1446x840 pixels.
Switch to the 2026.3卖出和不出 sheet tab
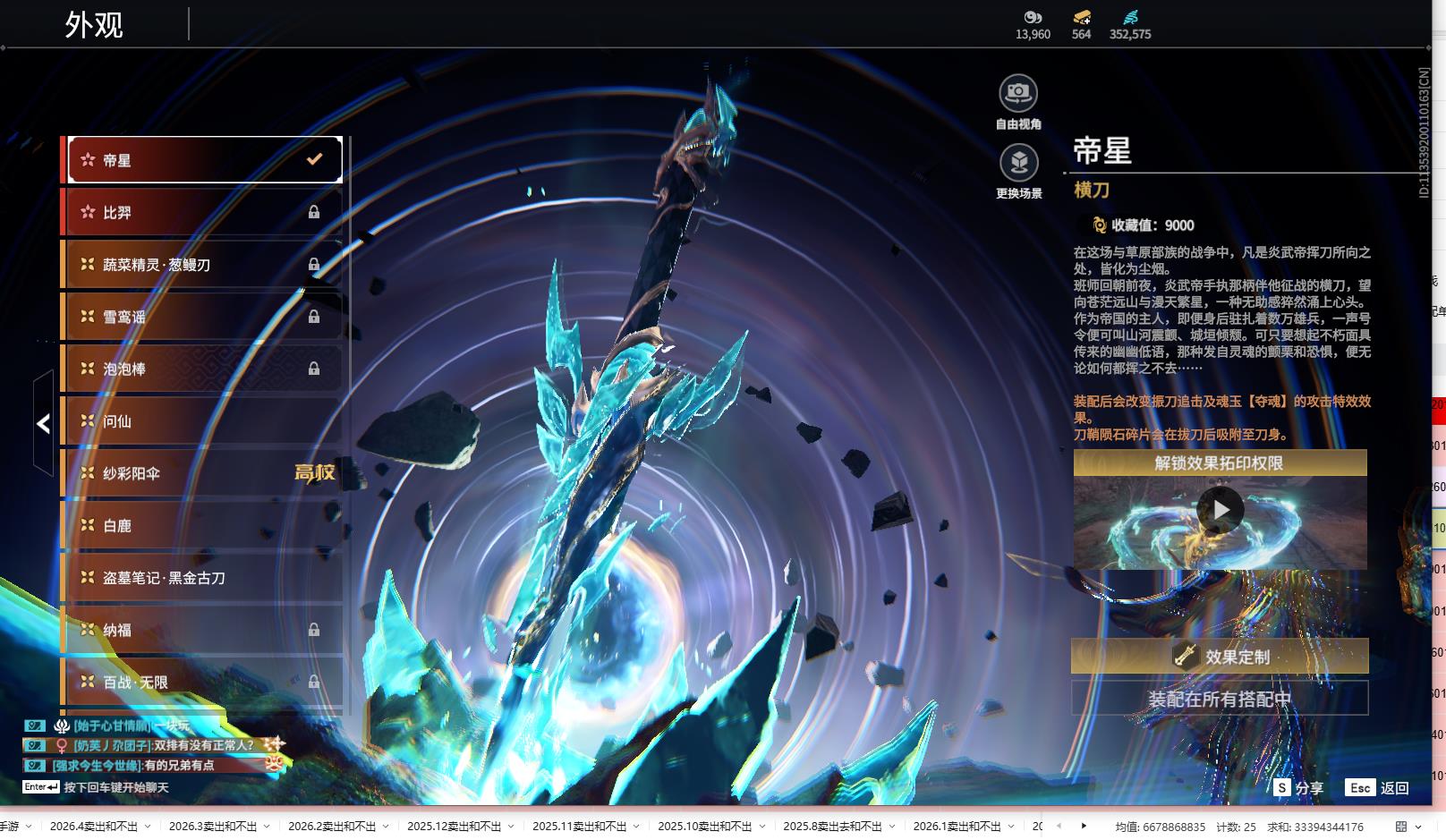[x=212, y=827]
